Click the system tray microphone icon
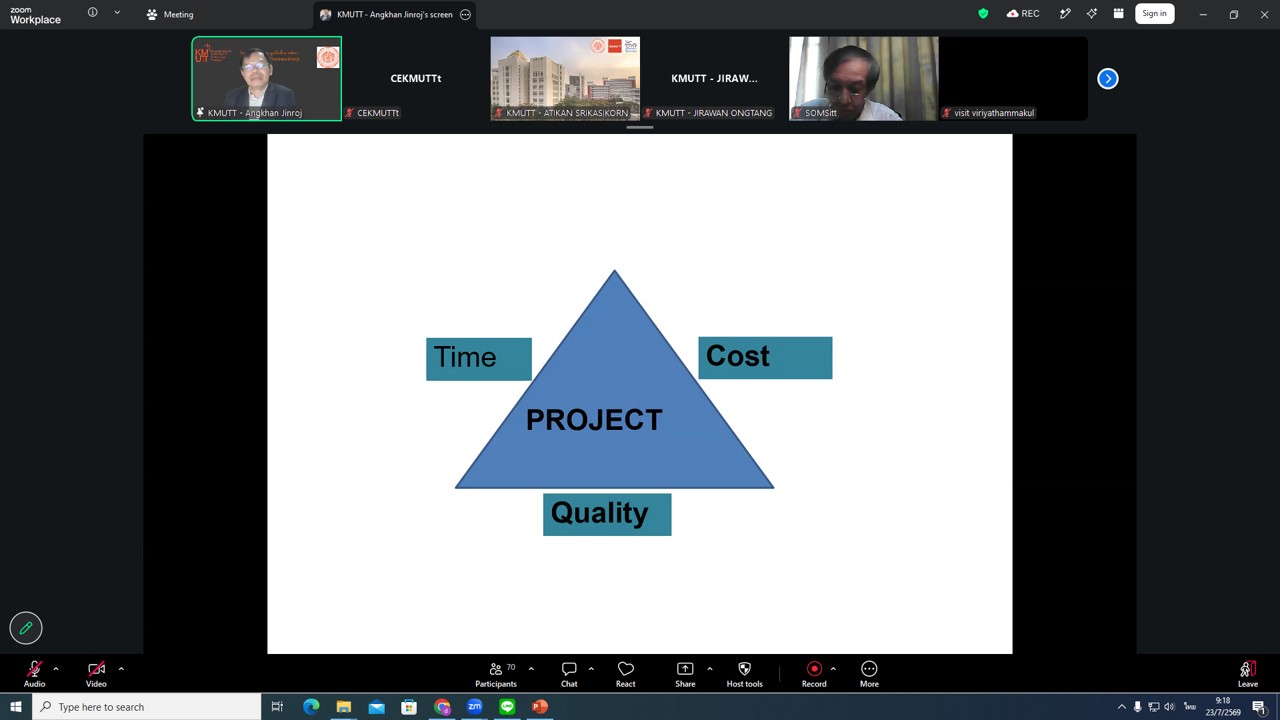 click(x=1137, y=707)
